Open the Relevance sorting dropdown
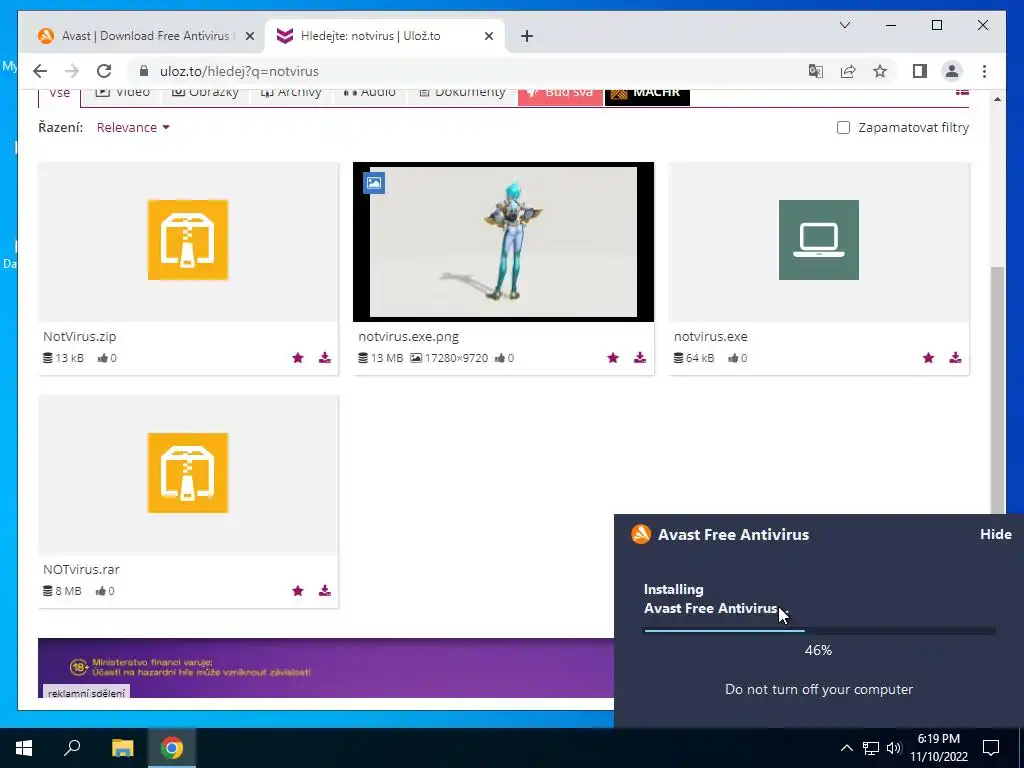Screen dimensions: 1024x768 click(x=133, y=127)
